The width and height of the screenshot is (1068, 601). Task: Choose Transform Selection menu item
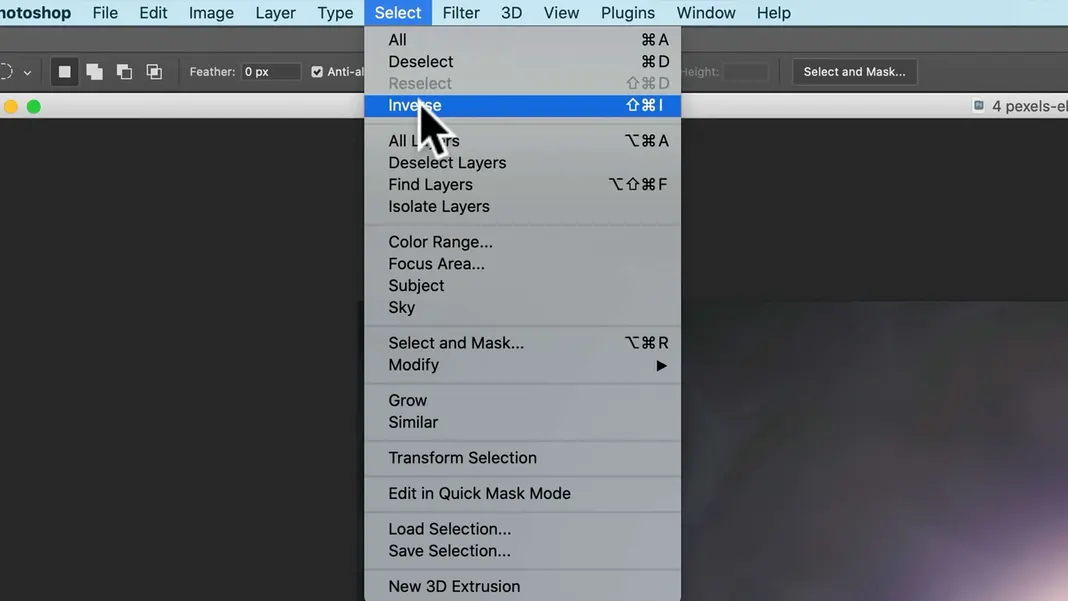tap(522, 458)
